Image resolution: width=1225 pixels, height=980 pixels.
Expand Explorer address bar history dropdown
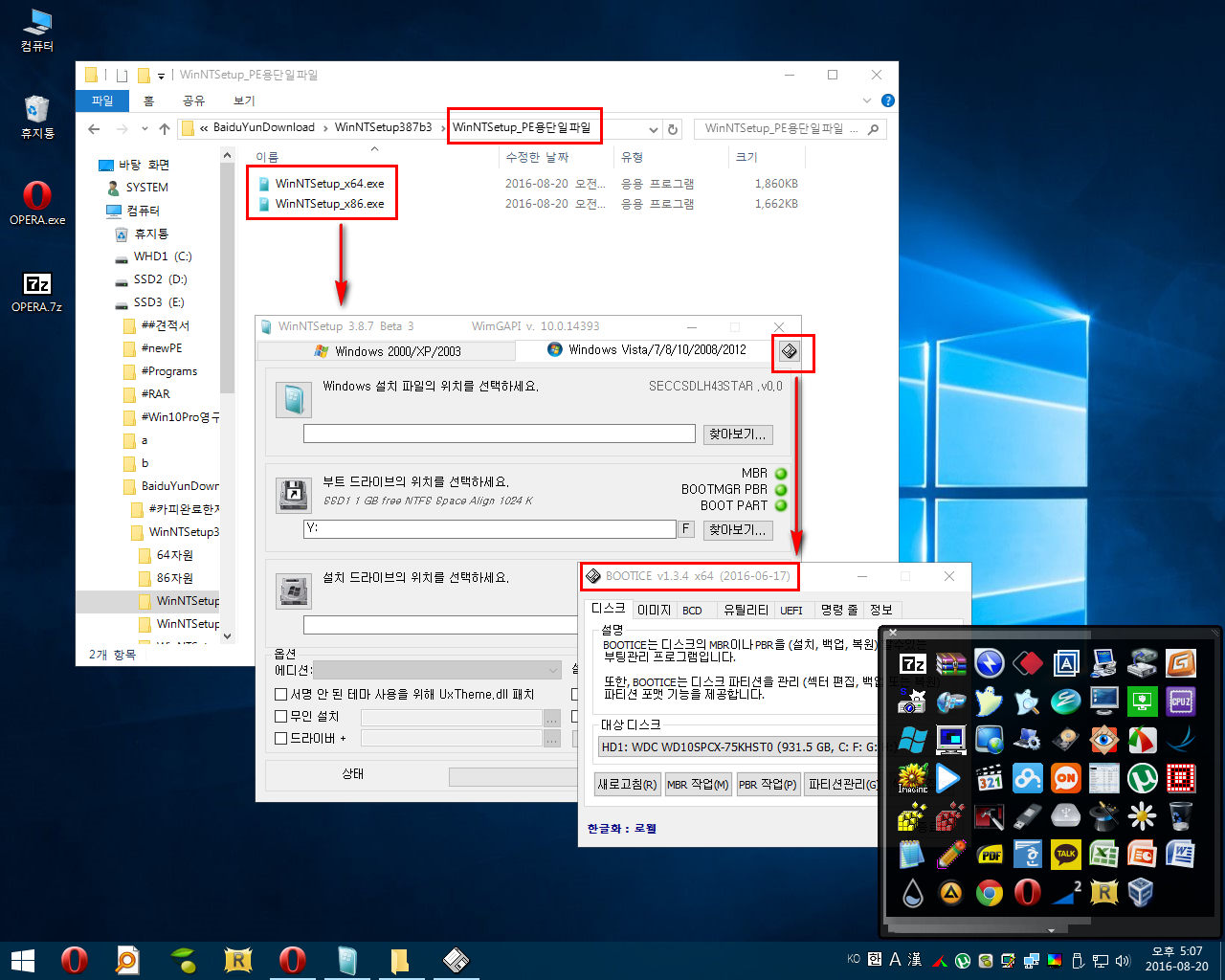pos(654,129)
